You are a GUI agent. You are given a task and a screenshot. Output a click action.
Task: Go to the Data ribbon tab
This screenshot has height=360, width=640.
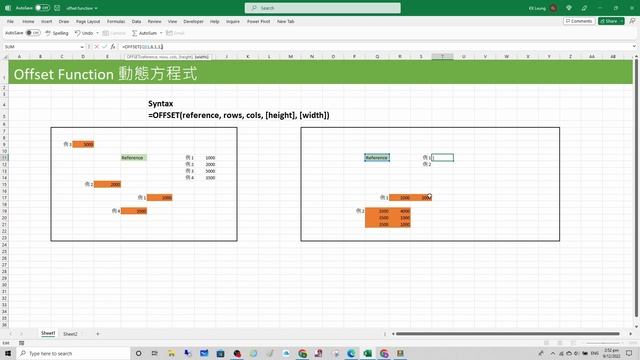point(136,21)
